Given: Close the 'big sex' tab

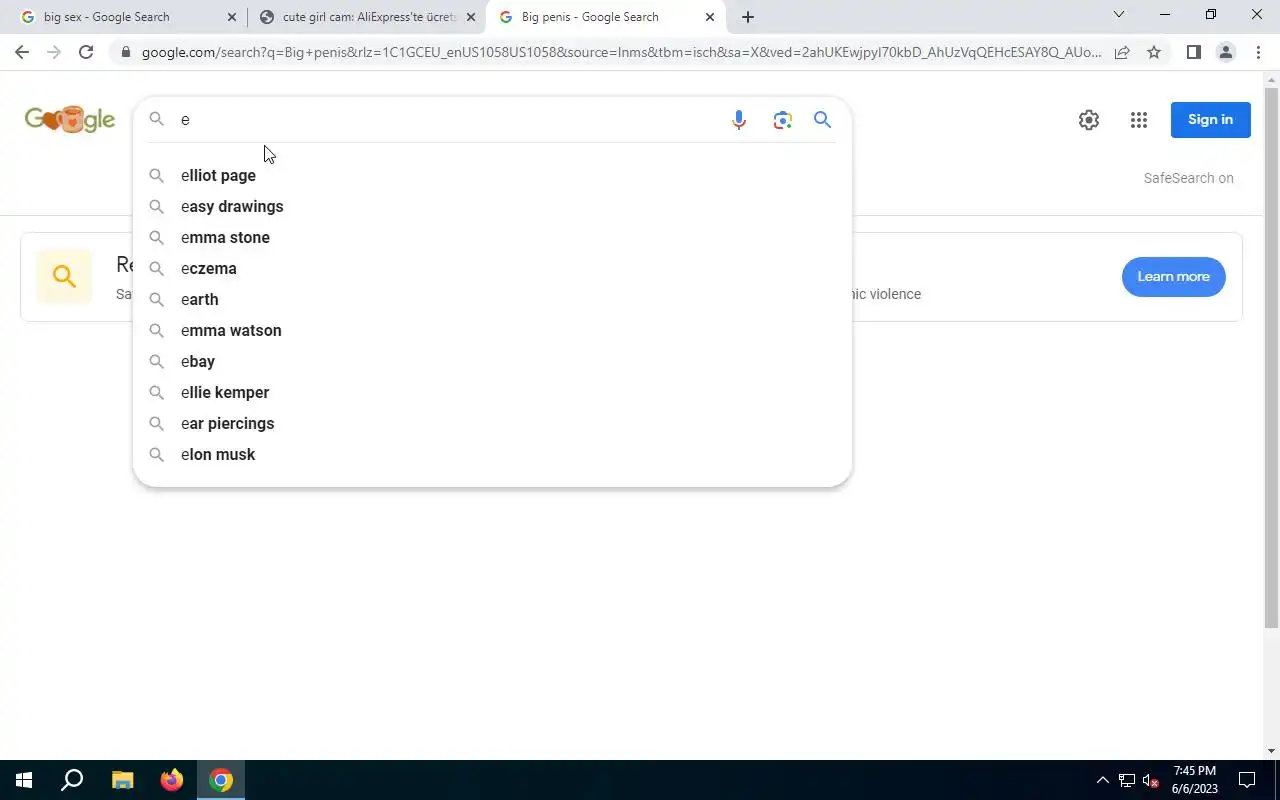Looking at the screenshot, I should 232,17.
